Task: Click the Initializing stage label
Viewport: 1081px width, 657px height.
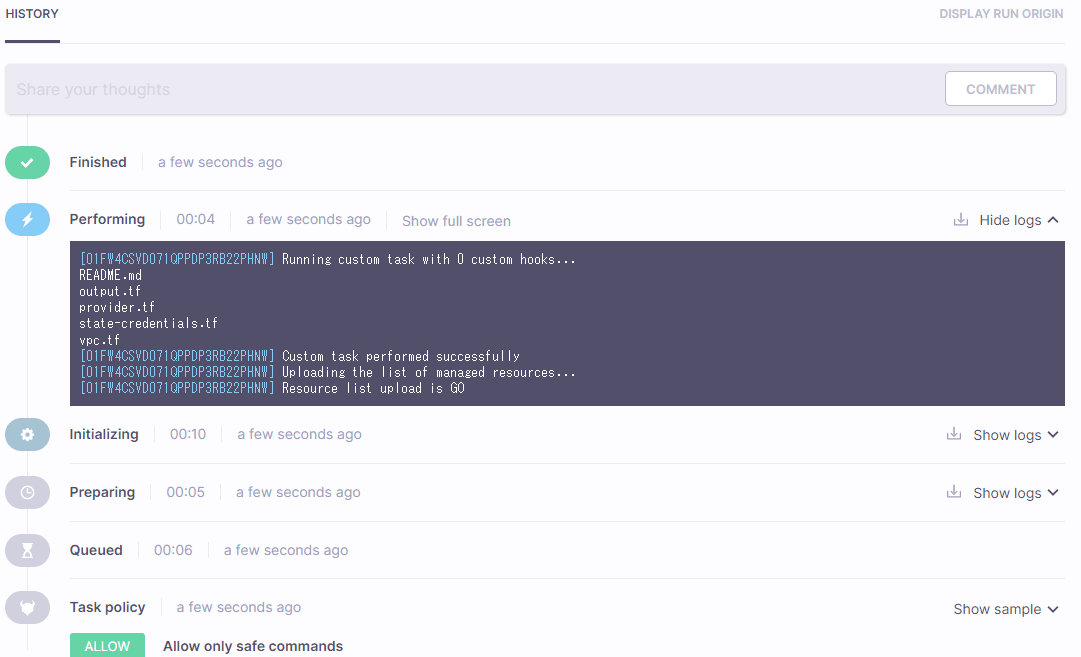Action: [104, 434]
